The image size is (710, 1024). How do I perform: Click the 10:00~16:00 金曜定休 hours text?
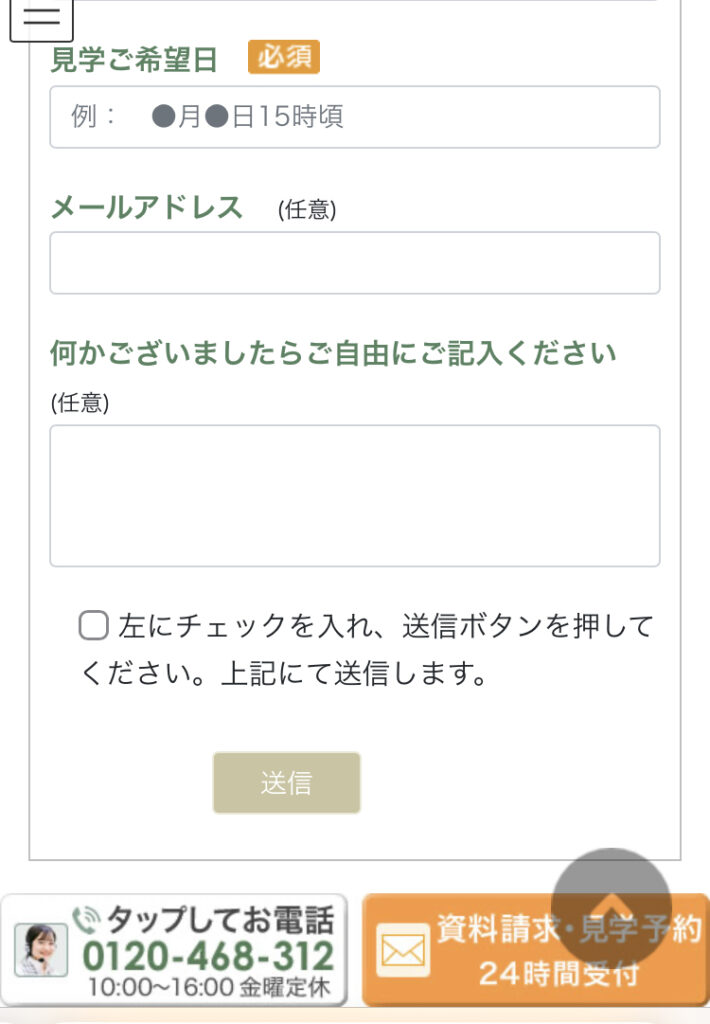pos(208,987)
